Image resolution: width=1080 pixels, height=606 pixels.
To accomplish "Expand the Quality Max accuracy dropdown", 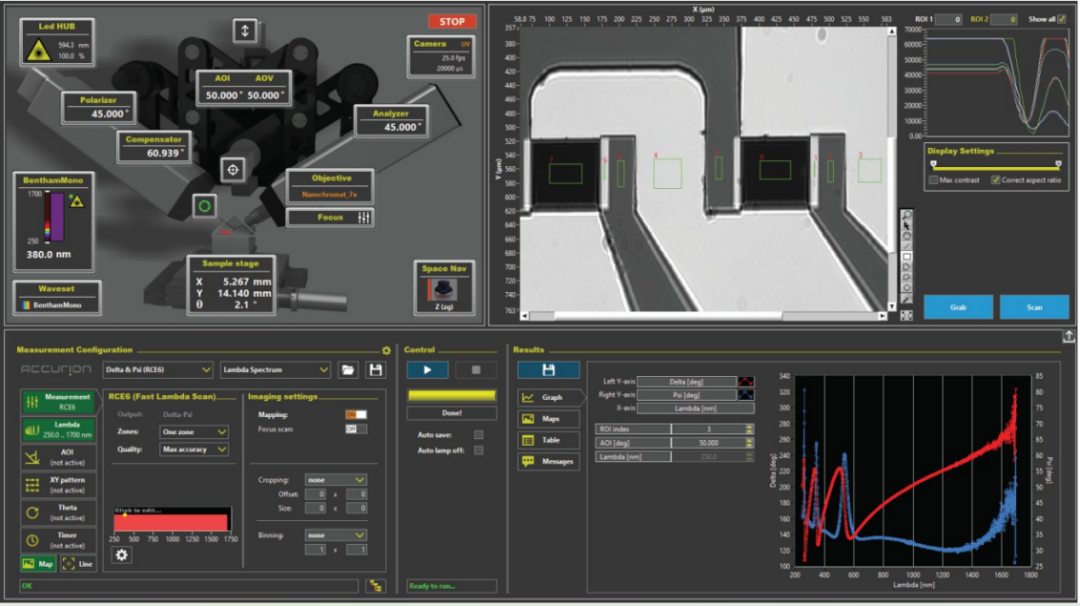I will pyautogui.click(x=194, y=450).
